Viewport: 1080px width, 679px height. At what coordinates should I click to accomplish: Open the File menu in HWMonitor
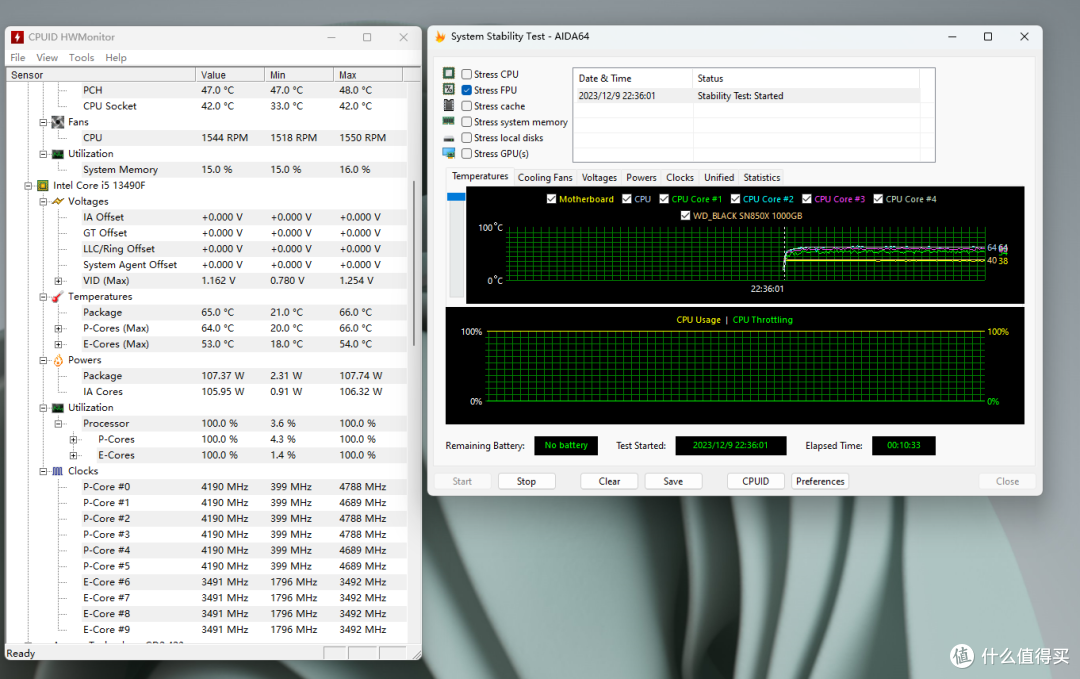(18, 58)
